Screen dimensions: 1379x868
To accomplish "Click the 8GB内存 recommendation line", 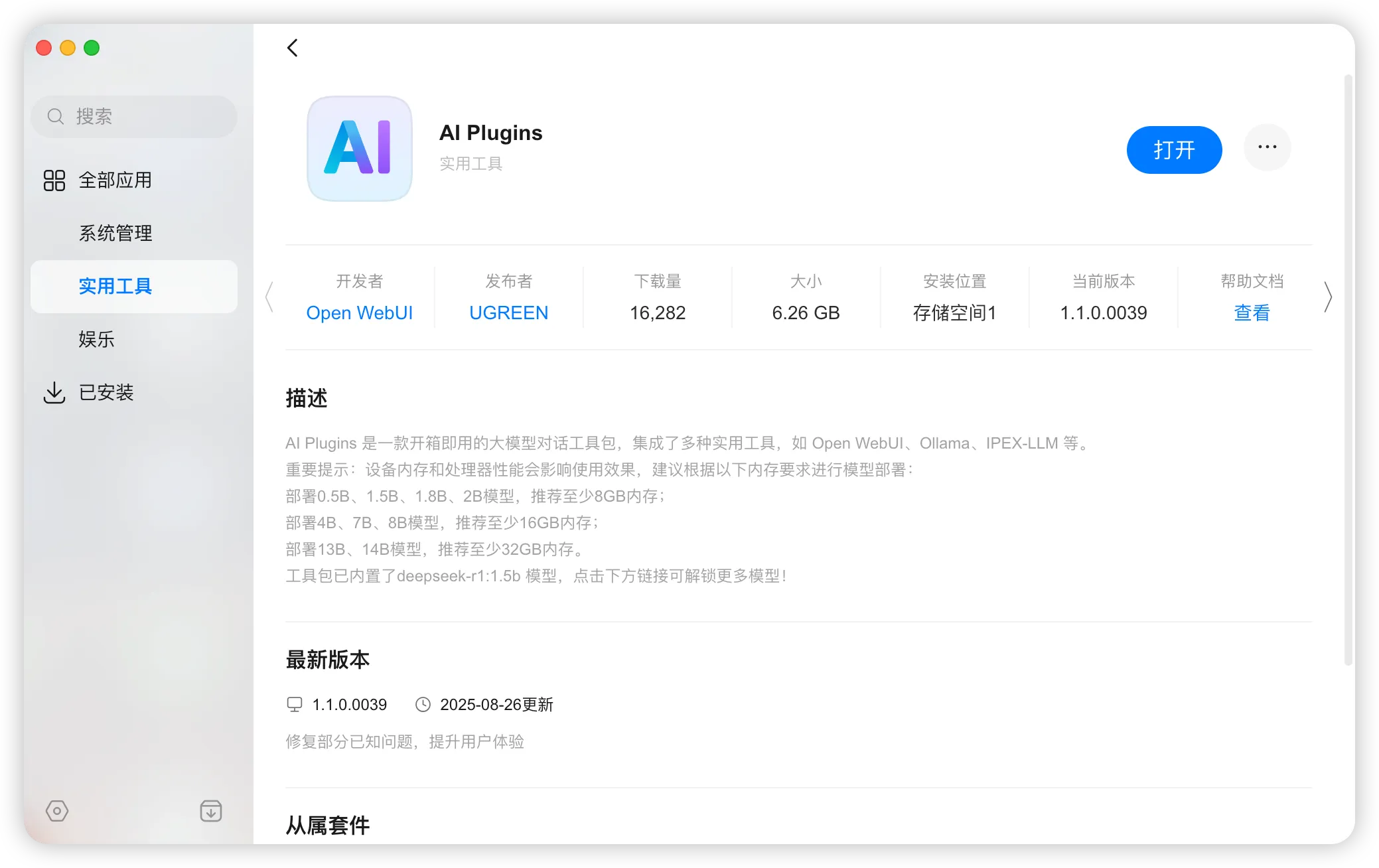I will 475,496.
